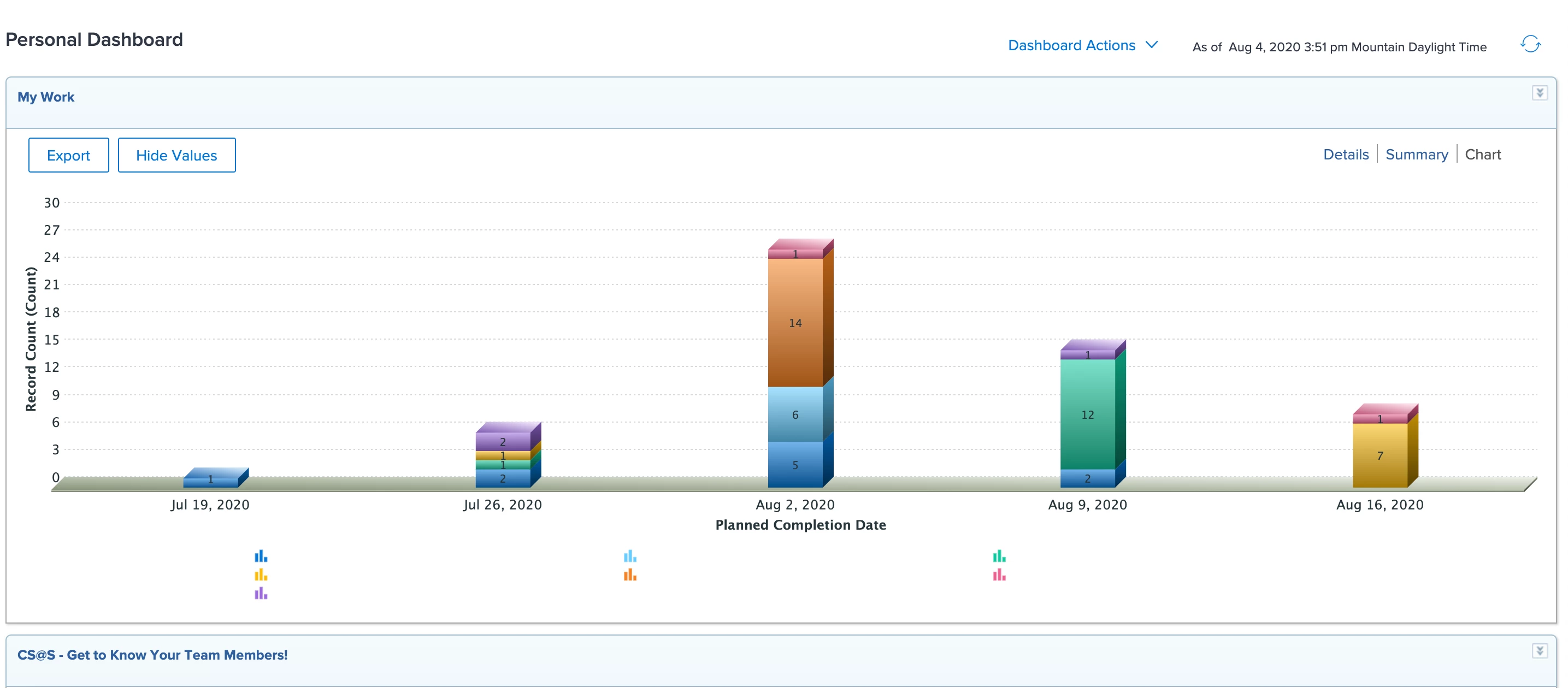This screenshot has height=688, width=1568.
Task: Click the yellow 7 segment in Aug 16 bar
Action: [x=1380, y=455]
